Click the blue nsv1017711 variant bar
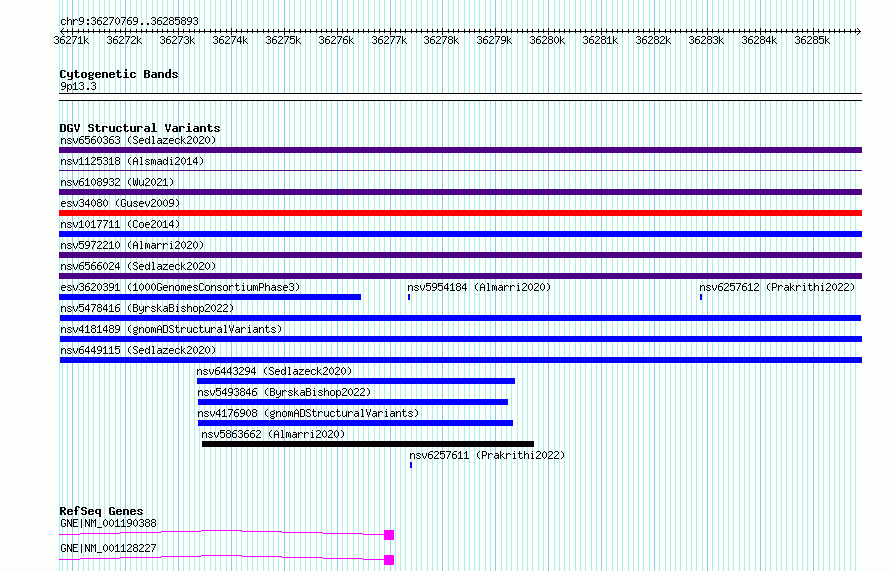 (460, 234)
